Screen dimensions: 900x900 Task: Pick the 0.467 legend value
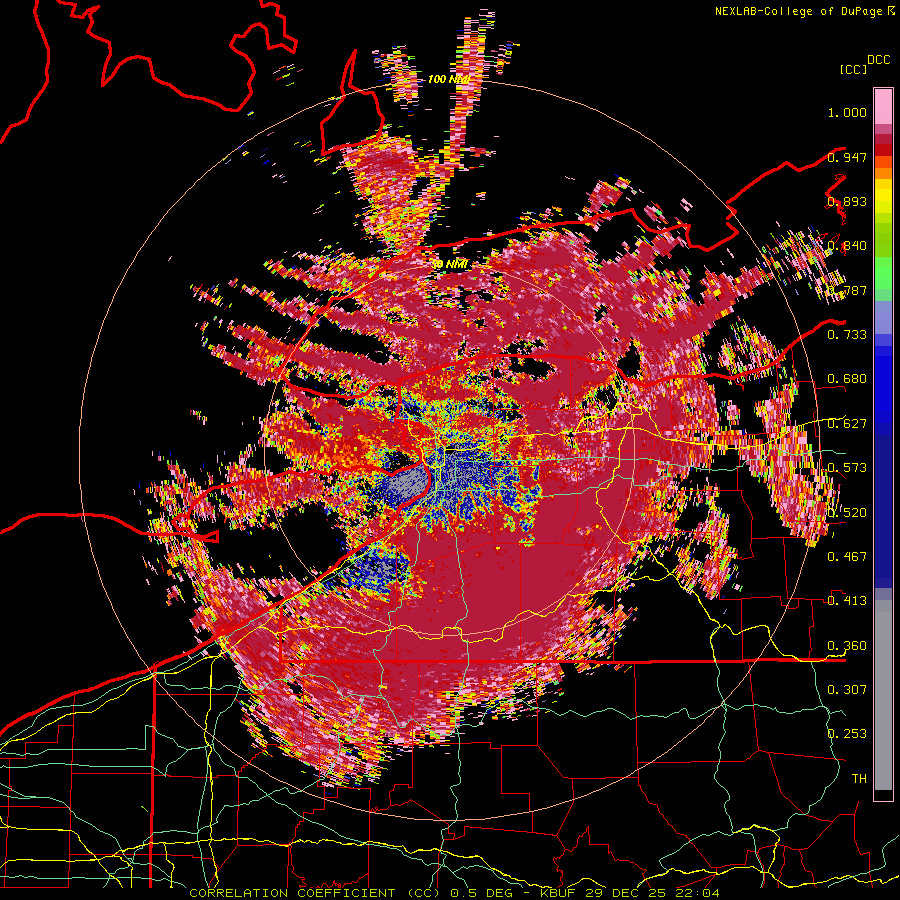pos(847,556)
